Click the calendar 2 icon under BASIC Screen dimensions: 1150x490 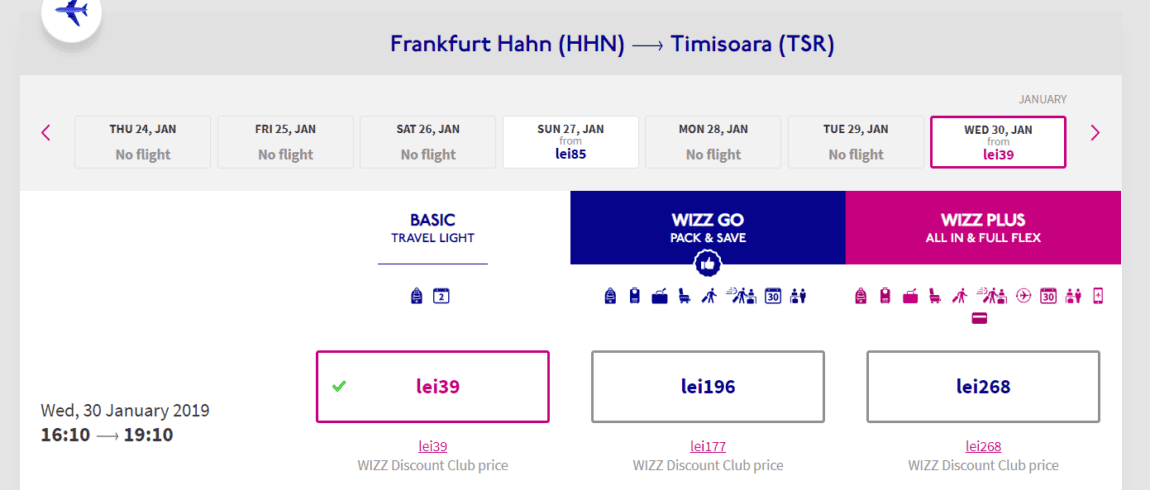(441, 296)
